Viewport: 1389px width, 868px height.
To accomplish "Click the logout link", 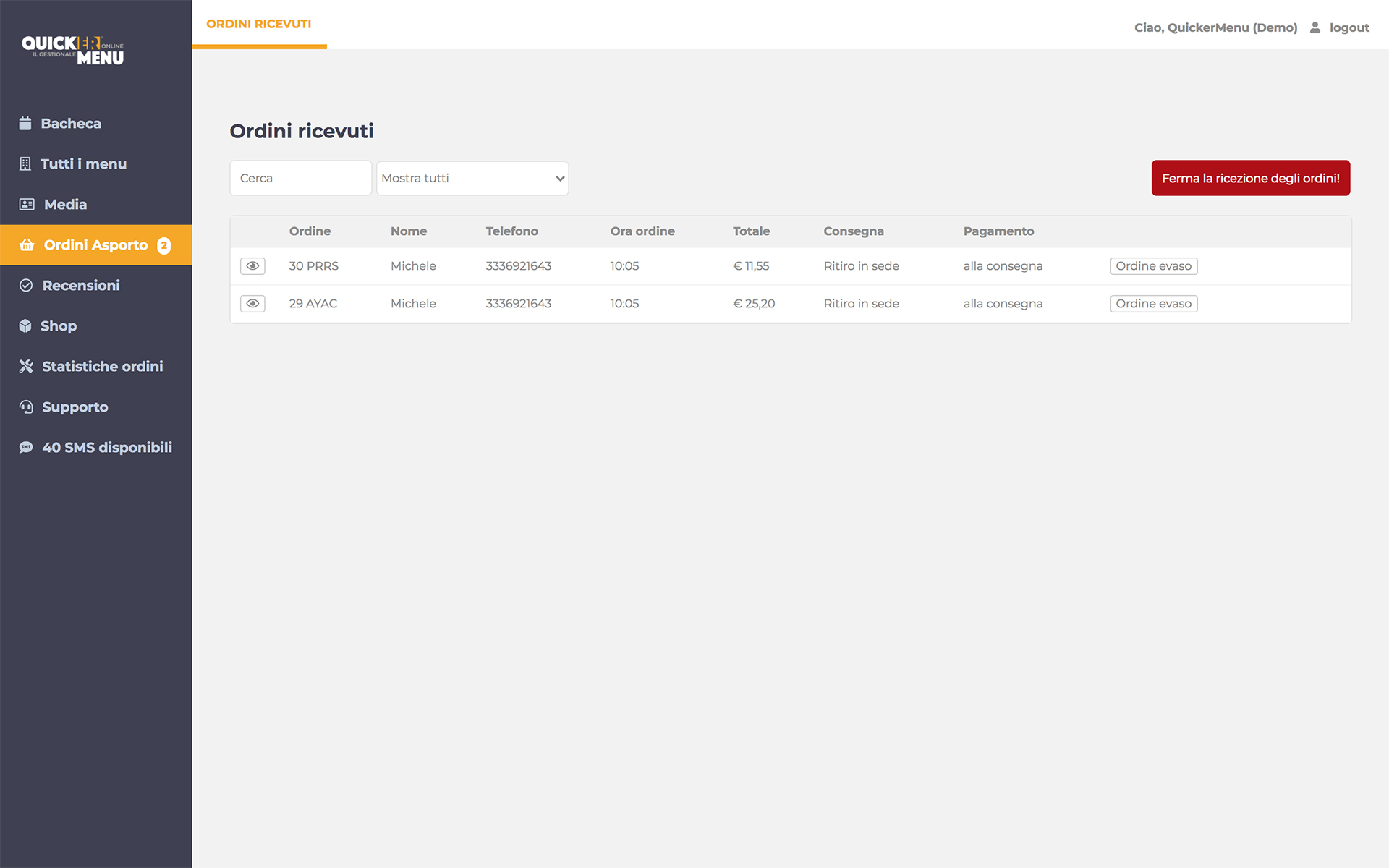I will [1349, 27].
